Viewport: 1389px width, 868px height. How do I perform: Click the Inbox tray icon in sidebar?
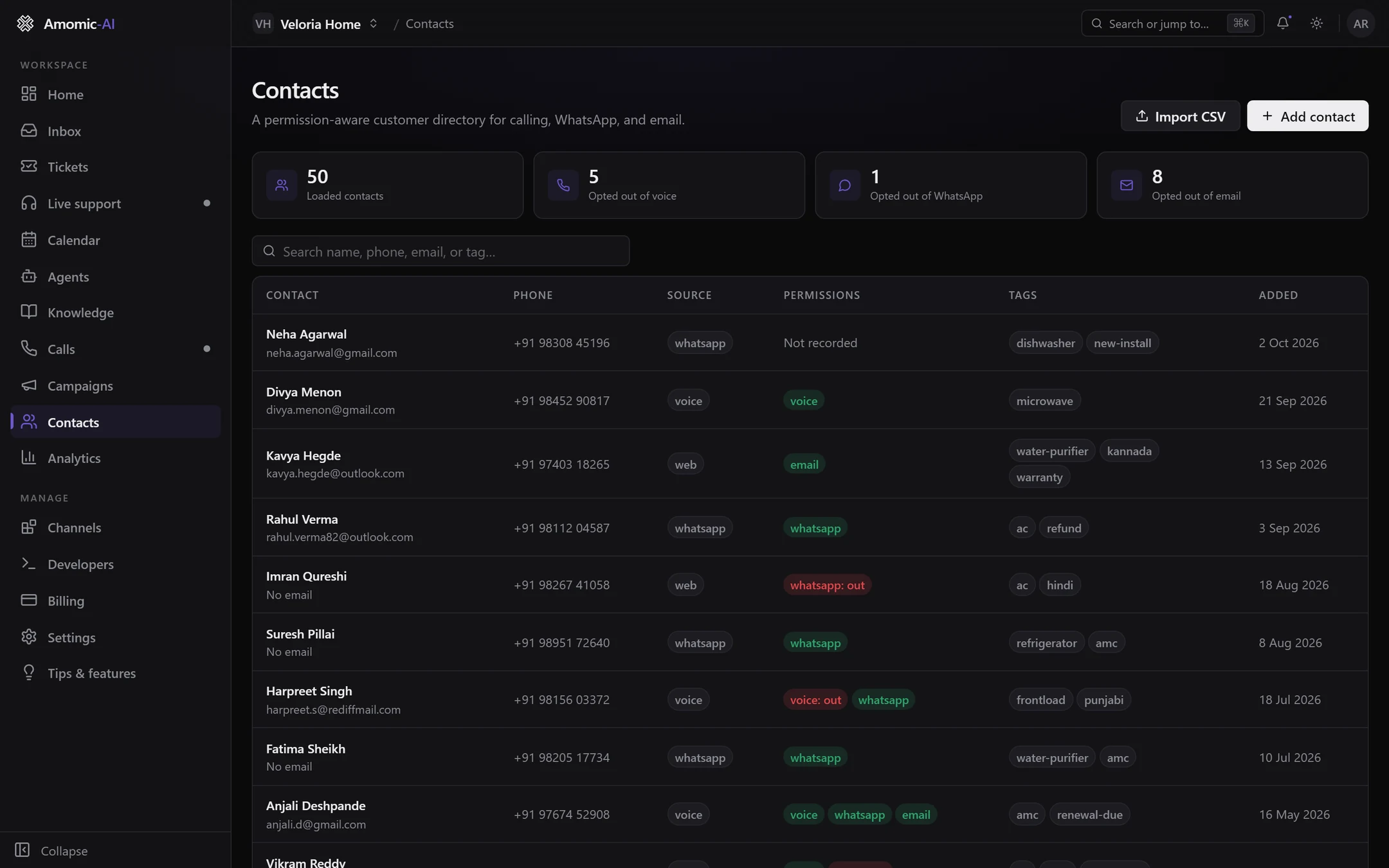point(29,131)
